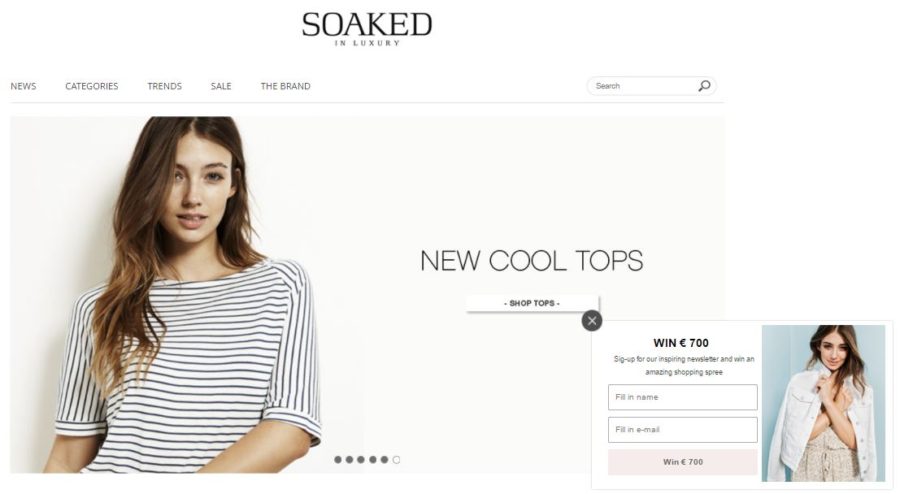The height and width of the screenshot is (494, 900).
Task: Click the pink Win € 700 button
Action: click(682, 462)
